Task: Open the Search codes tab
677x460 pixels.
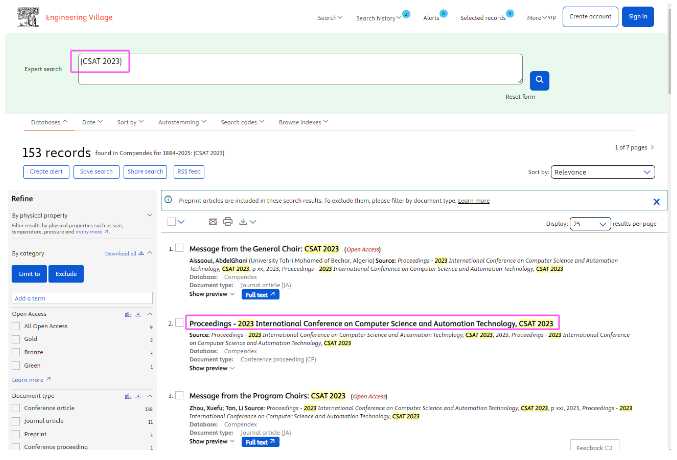Action: pos(242,122)
